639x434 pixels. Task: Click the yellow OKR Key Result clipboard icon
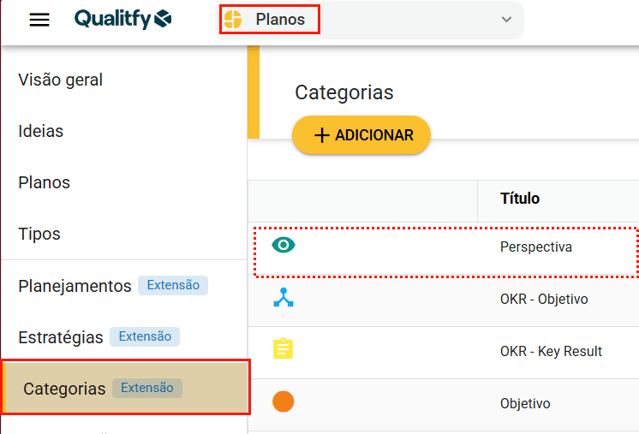click(x=284, y=349)
